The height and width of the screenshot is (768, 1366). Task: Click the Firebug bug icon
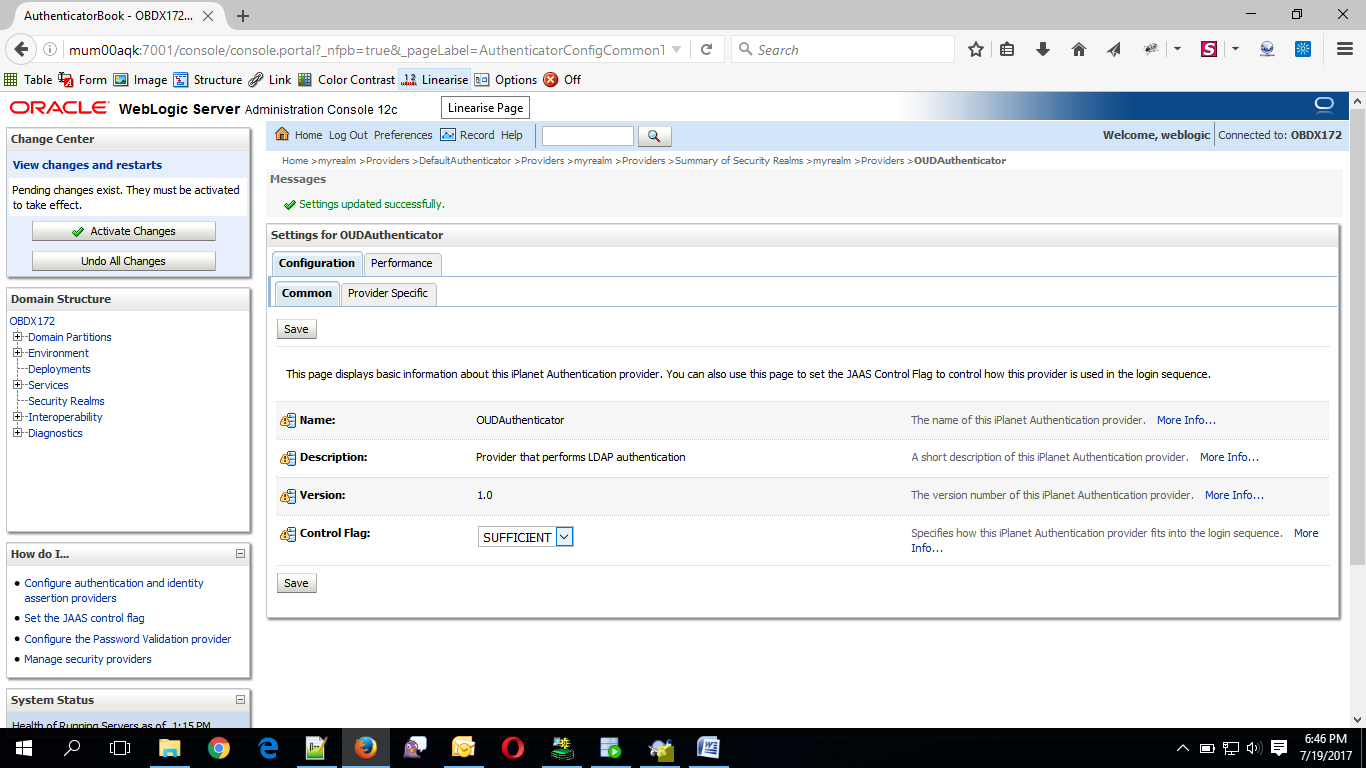1151,49
